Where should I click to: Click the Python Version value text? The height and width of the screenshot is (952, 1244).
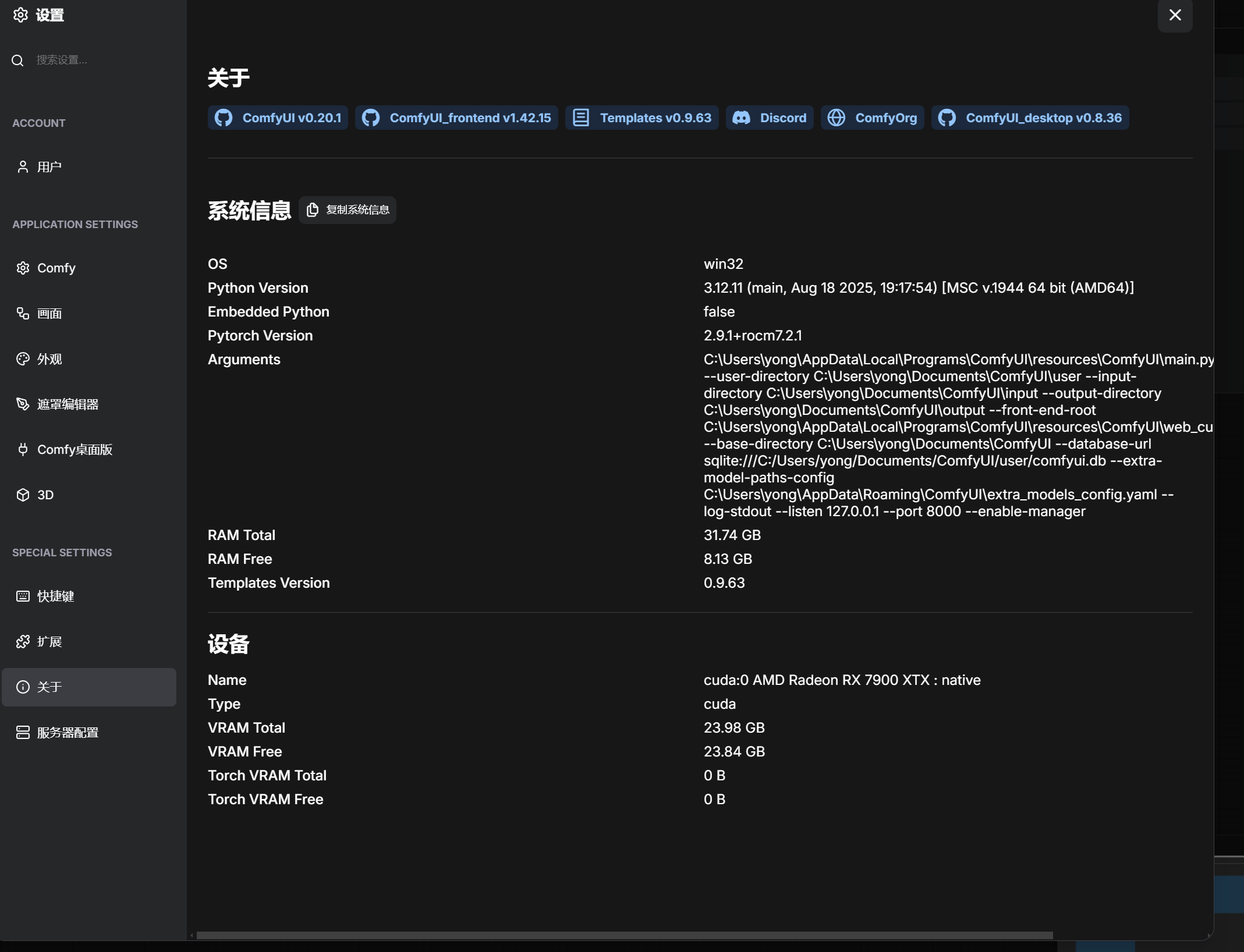point(919,288)
